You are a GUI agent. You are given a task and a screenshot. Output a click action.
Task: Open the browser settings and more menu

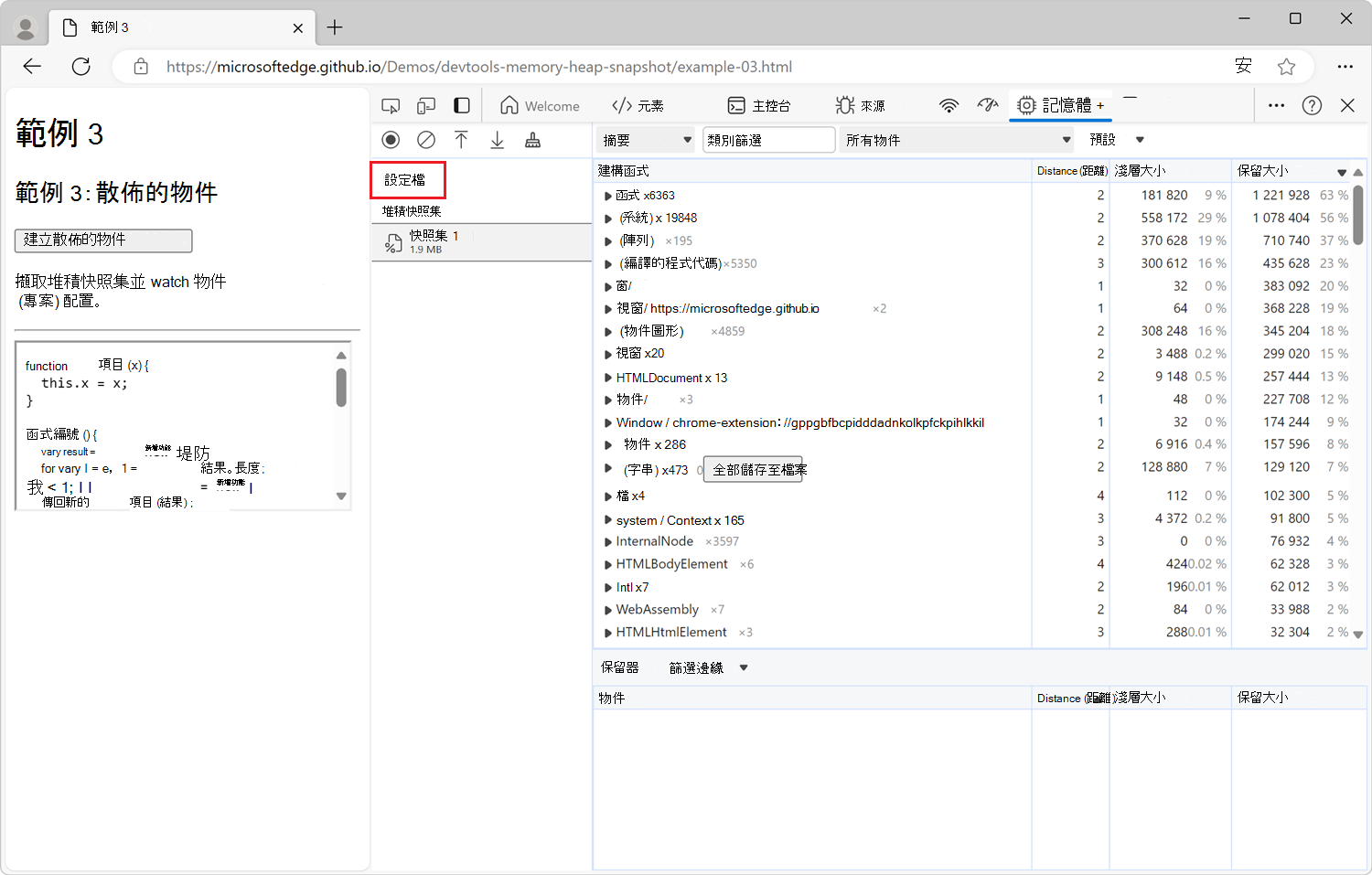[x=1345, y=67]
